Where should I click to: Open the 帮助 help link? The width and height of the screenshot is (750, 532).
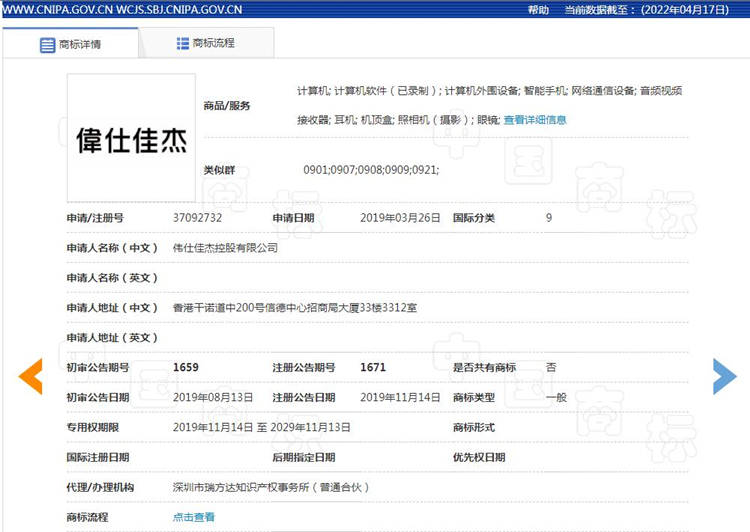[538, 10]
